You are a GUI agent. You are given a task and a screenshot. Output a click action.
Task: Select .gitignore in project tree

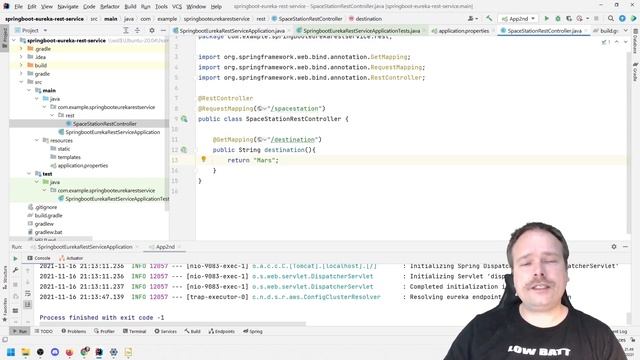click(46, 207)
